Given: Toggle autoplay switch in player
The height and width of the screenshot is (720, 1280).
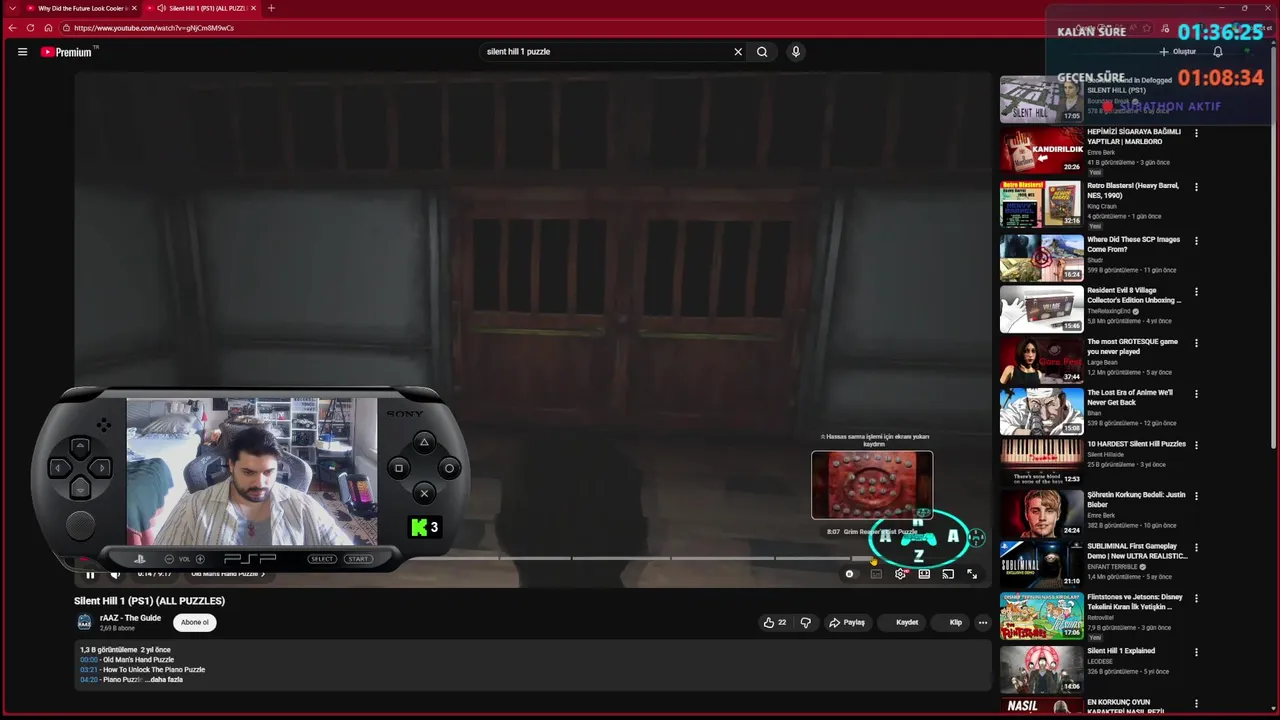Looking at the screenshot, I should click(850, 574).
